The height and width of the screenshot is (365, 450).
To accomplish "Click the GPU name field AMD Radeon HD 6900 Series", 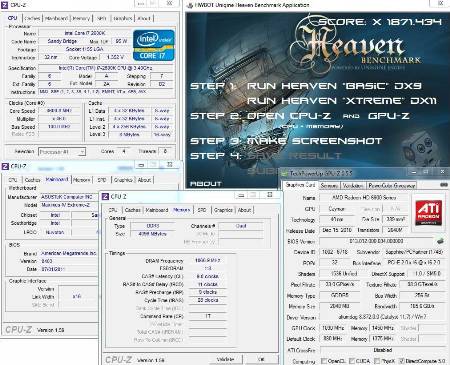I will [x=363, y=198].
